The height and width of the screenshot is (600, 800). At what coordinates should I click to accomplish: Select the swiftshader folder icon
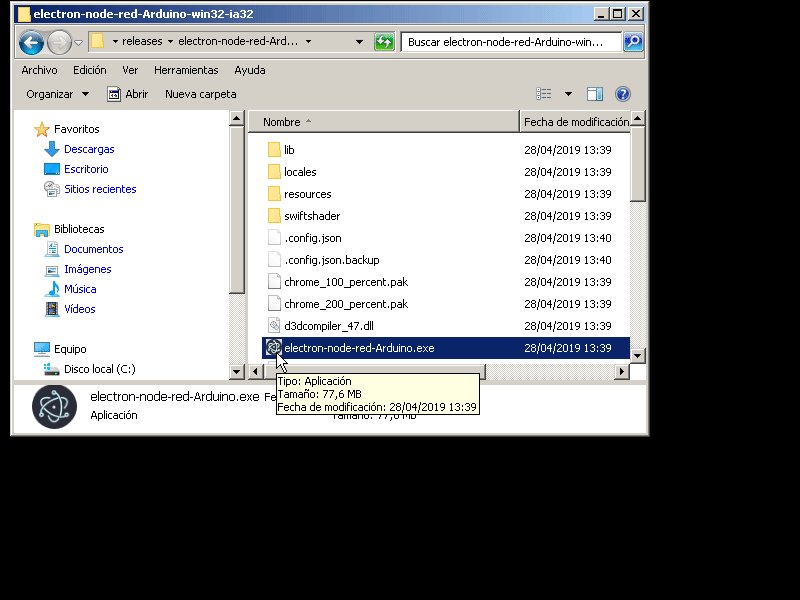(274, 216)
